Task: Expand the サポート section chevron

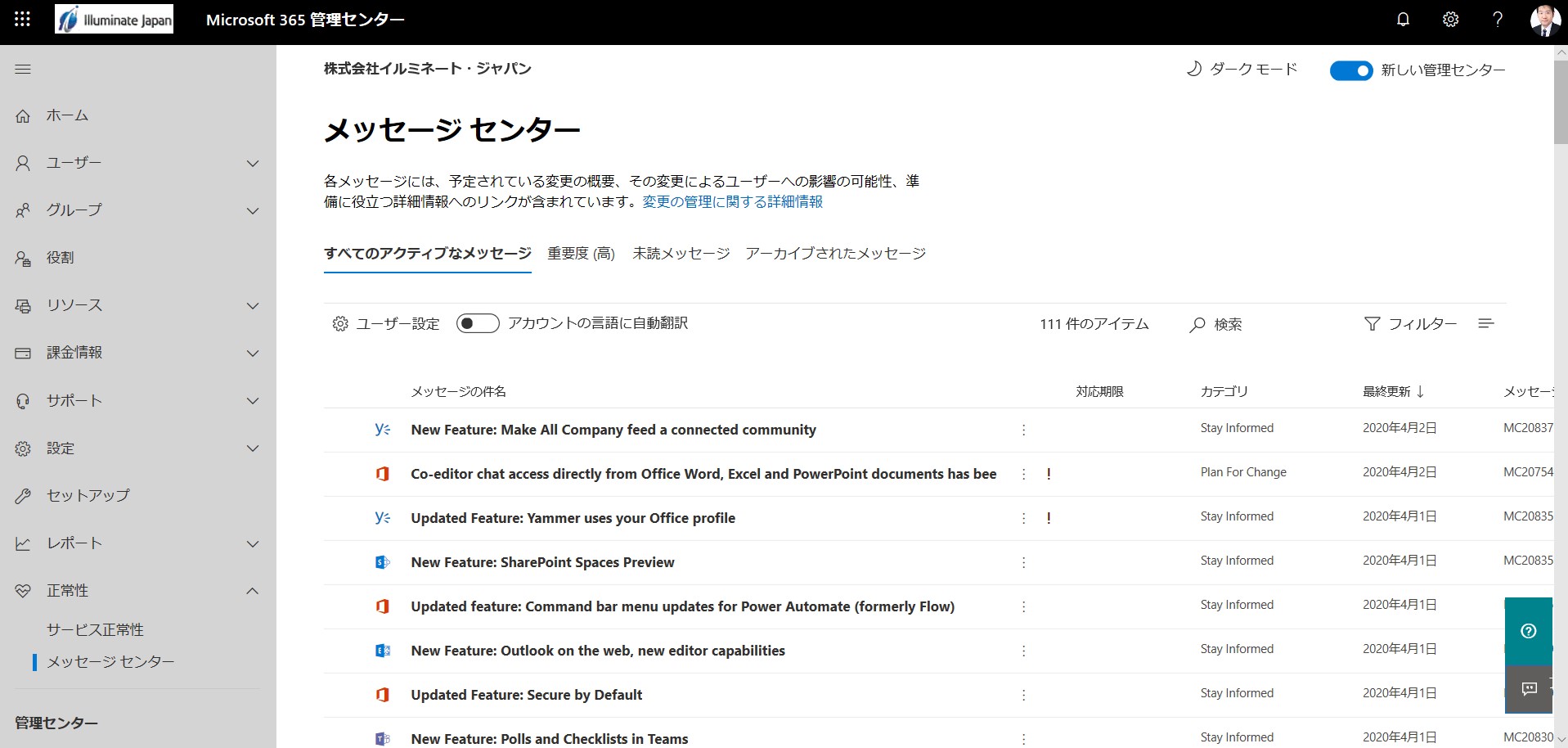Action: pos(253,401)
